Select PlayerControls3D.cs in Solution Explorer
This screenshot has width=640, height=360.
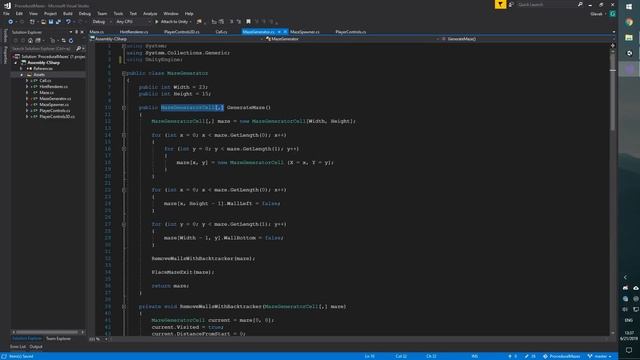click(x=57, y=117)
